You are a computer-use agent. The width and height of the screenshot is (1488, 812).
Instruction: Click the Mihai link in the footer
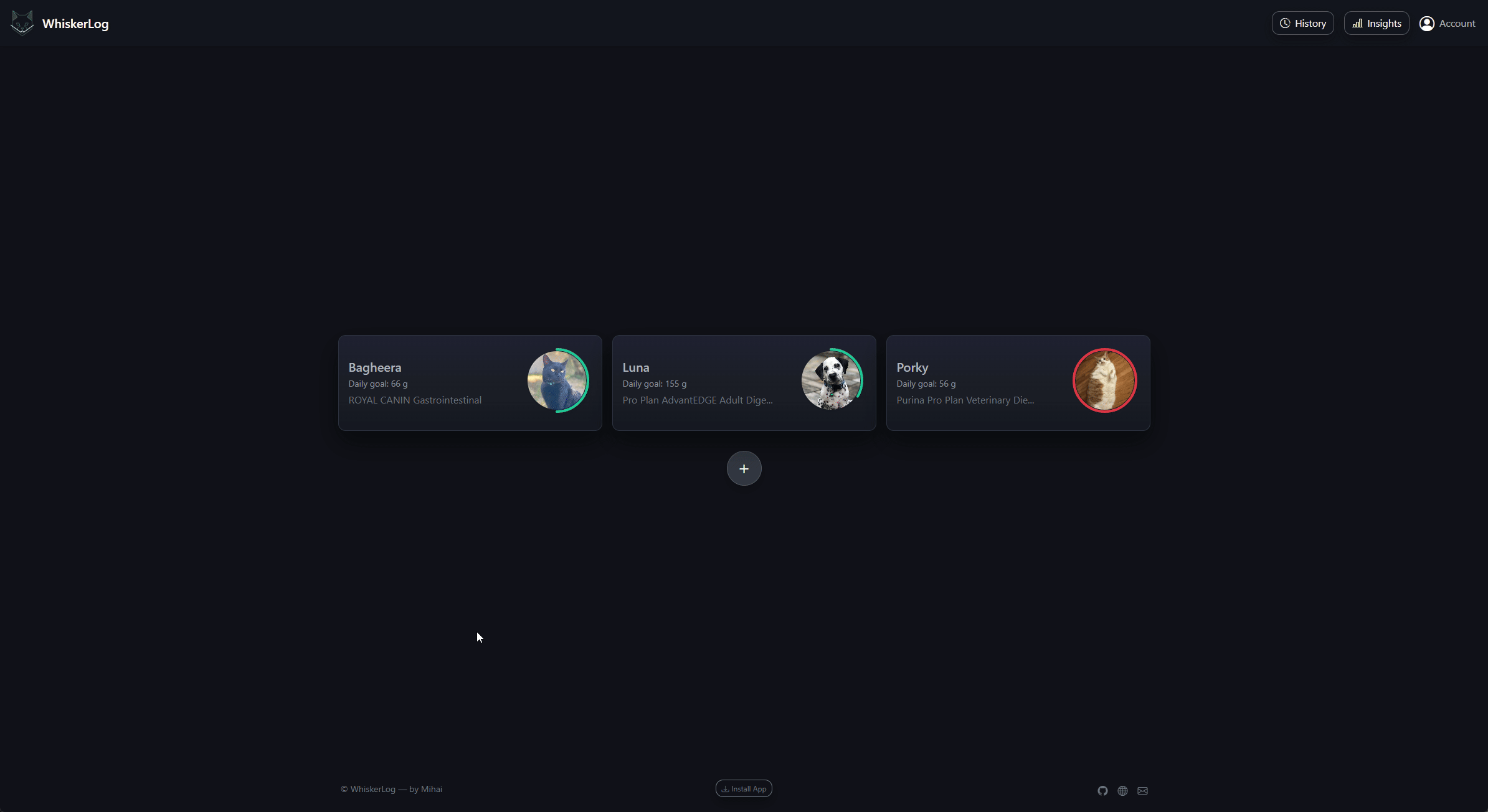[x=430, y=789]
